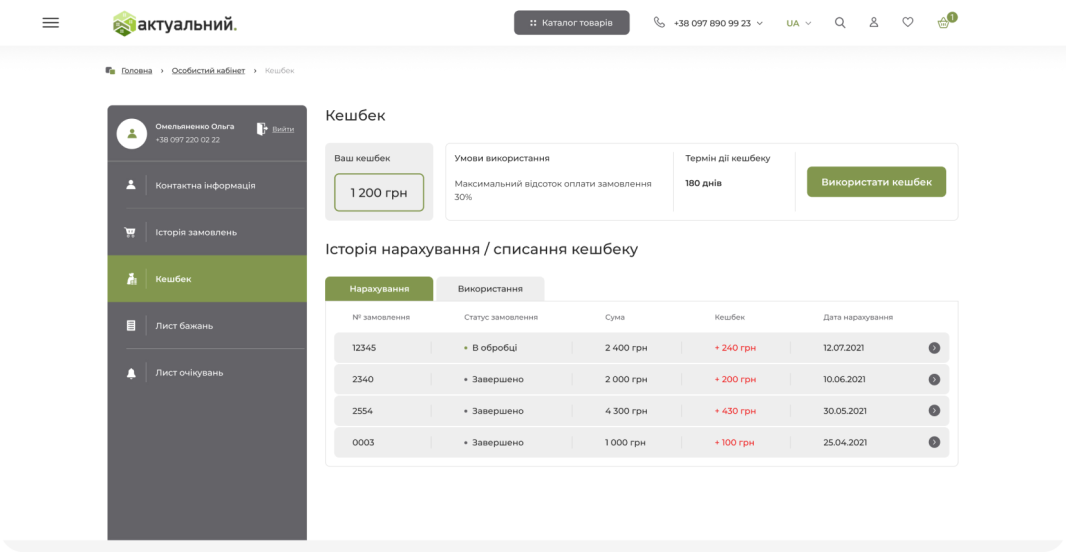The height and width of the screenshot is (552, 1066).
Task: Open the Каталог товарів button
Action: pyautogui.click(x=571, y=23)
